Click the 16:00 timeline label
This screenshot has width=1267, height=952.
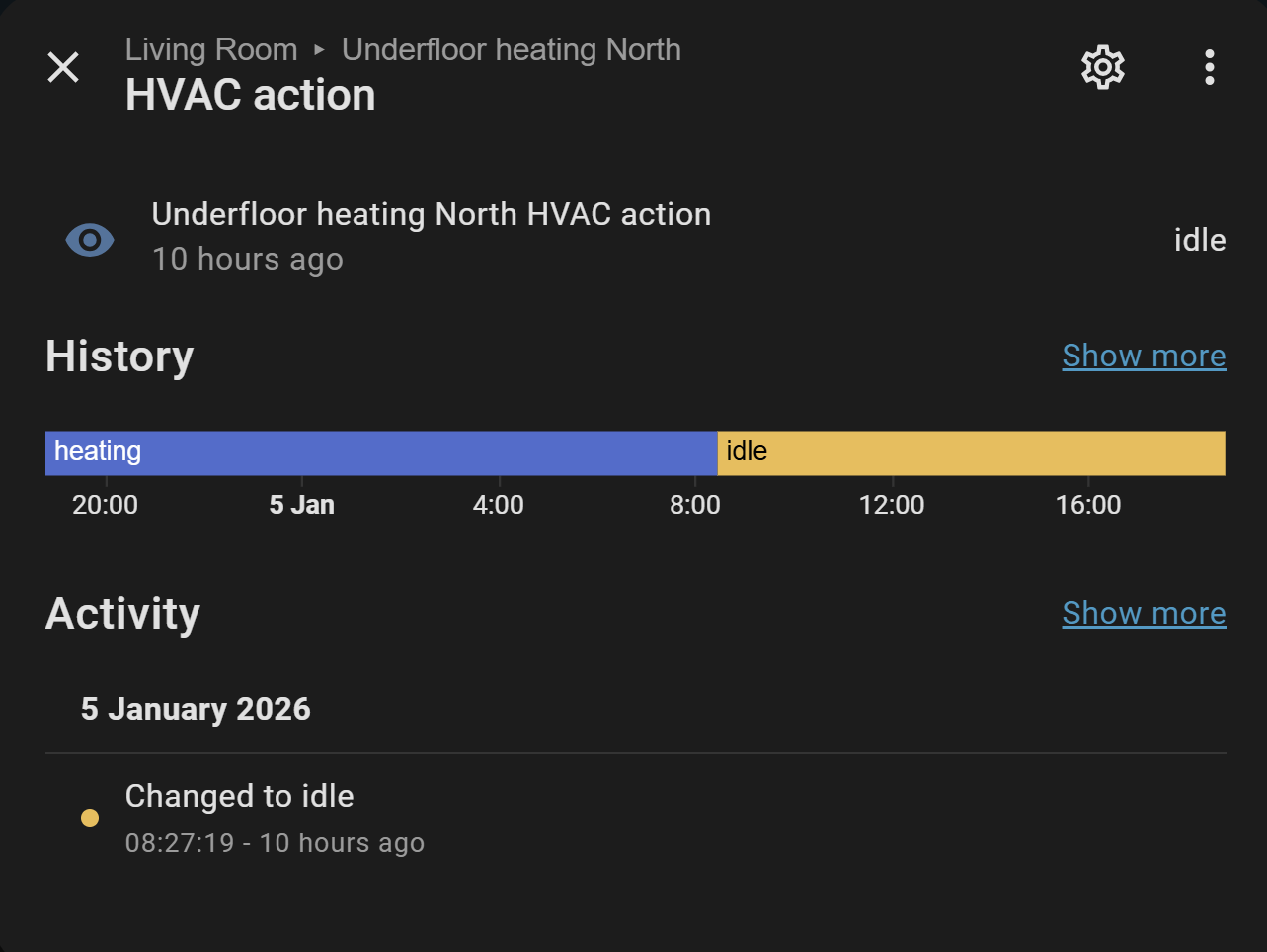(1088, 505)
